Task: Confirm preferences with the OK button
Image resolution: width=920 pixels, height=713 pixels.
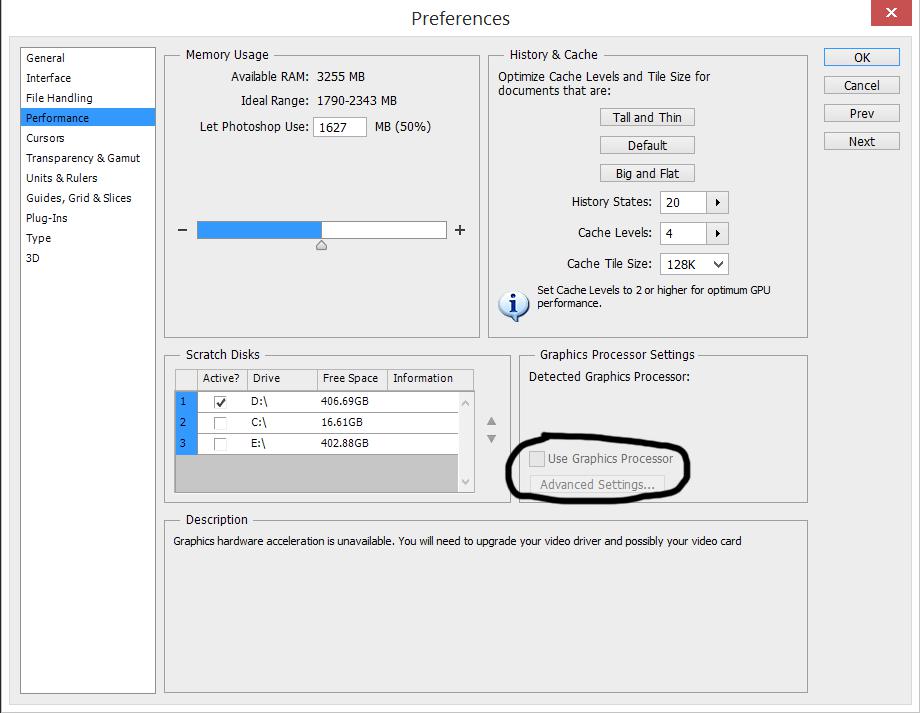Action: click(x=862, y=58)
